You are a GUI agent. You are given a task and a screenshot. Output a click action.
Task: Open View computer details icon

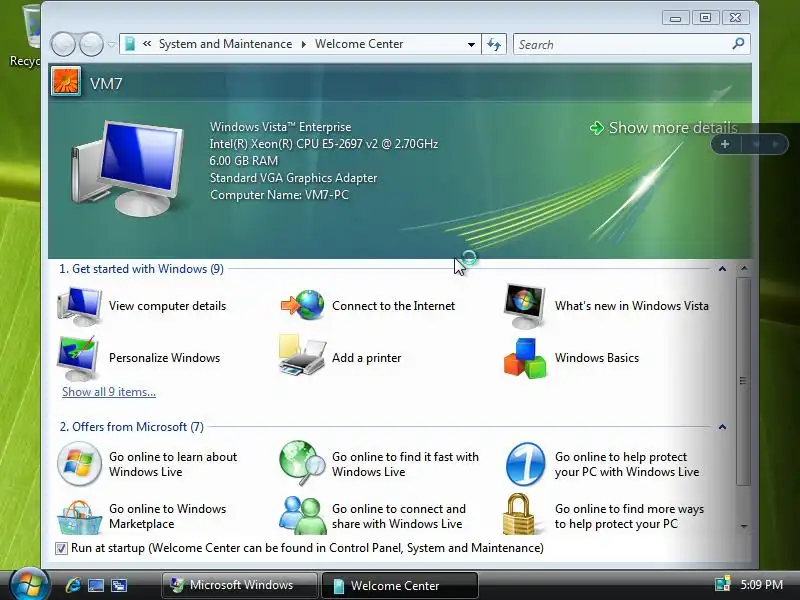click(x=80, y=306)
